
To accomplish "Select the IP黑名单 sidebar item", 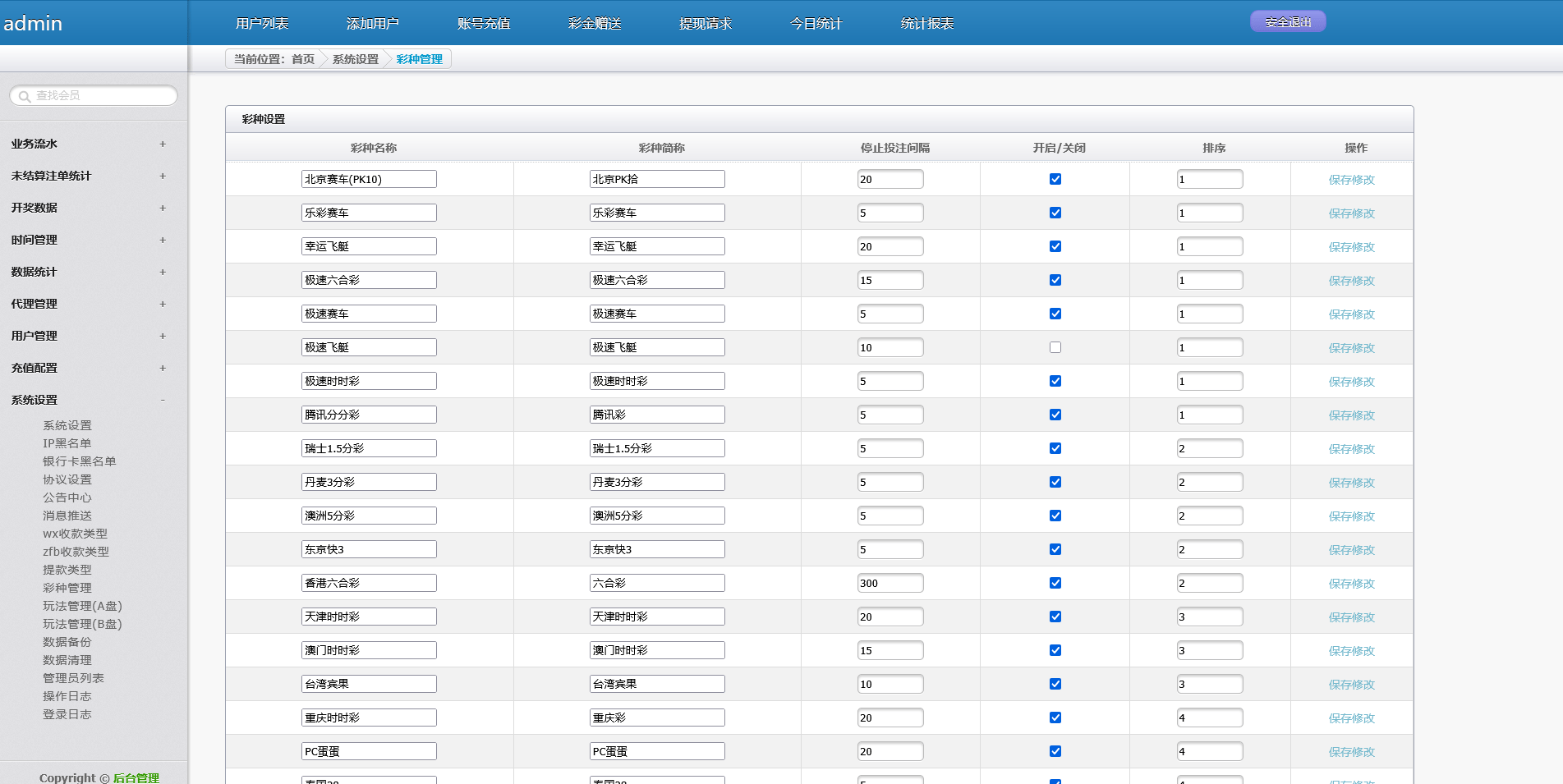I will 67,443.
